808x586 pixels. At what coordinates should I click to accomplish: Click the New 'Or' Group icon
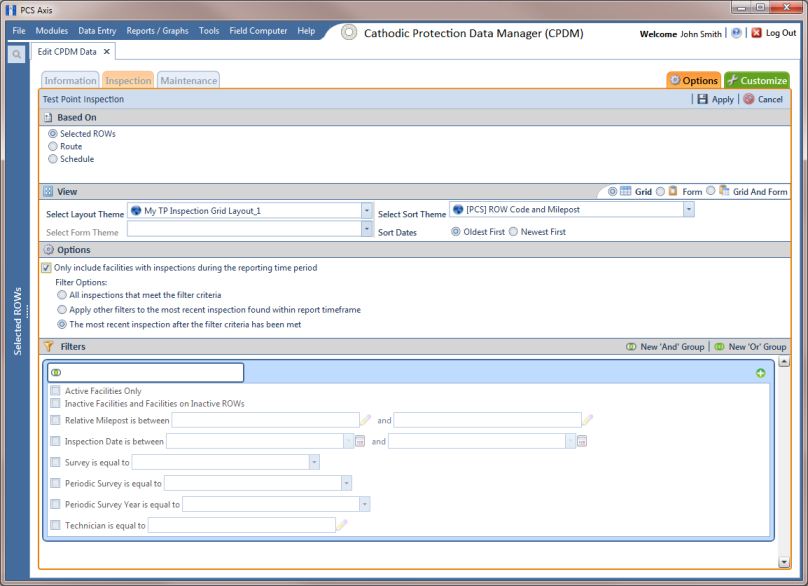tap(719, 347)
